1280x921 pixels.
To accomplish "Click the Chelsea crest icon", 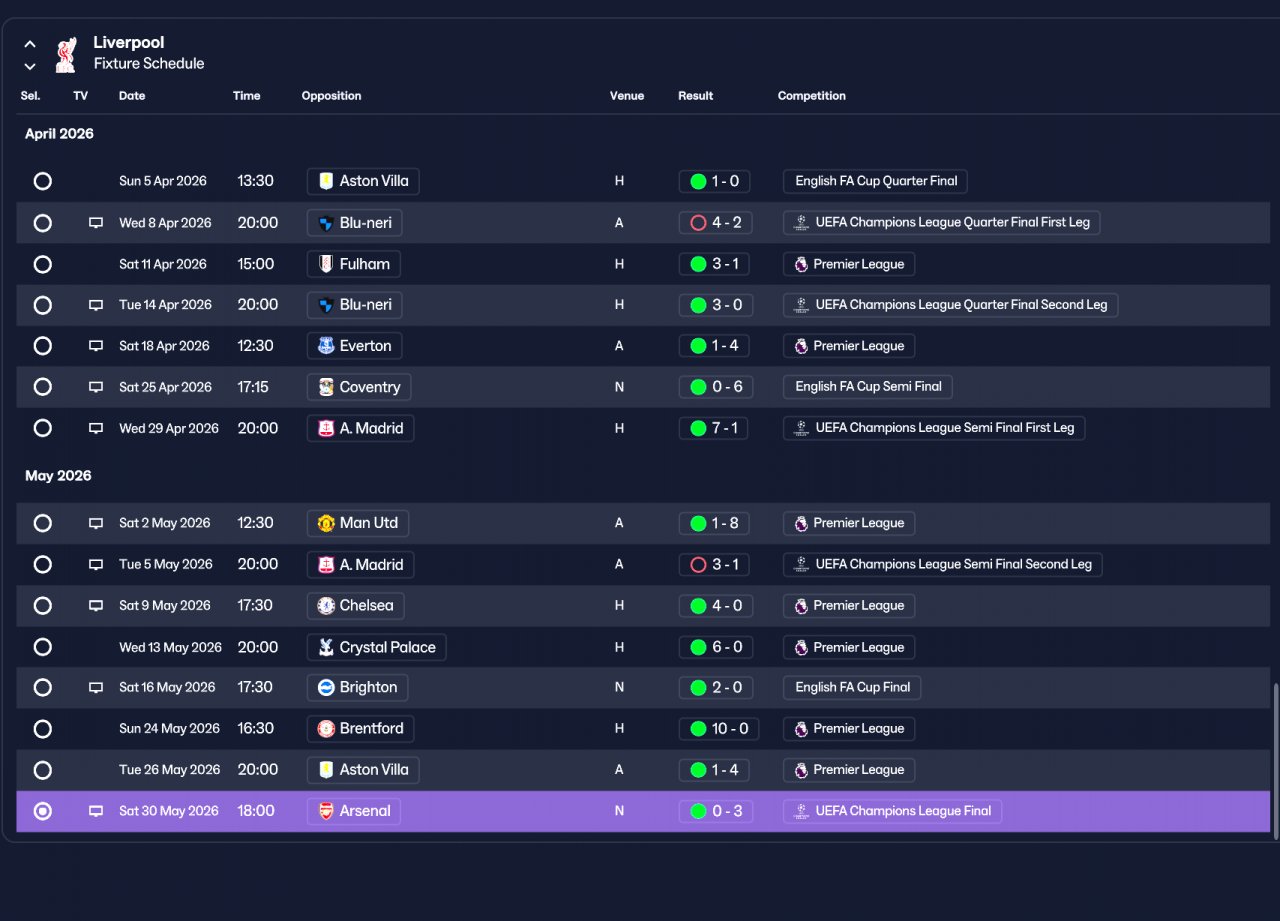I will tap(326, 605).
